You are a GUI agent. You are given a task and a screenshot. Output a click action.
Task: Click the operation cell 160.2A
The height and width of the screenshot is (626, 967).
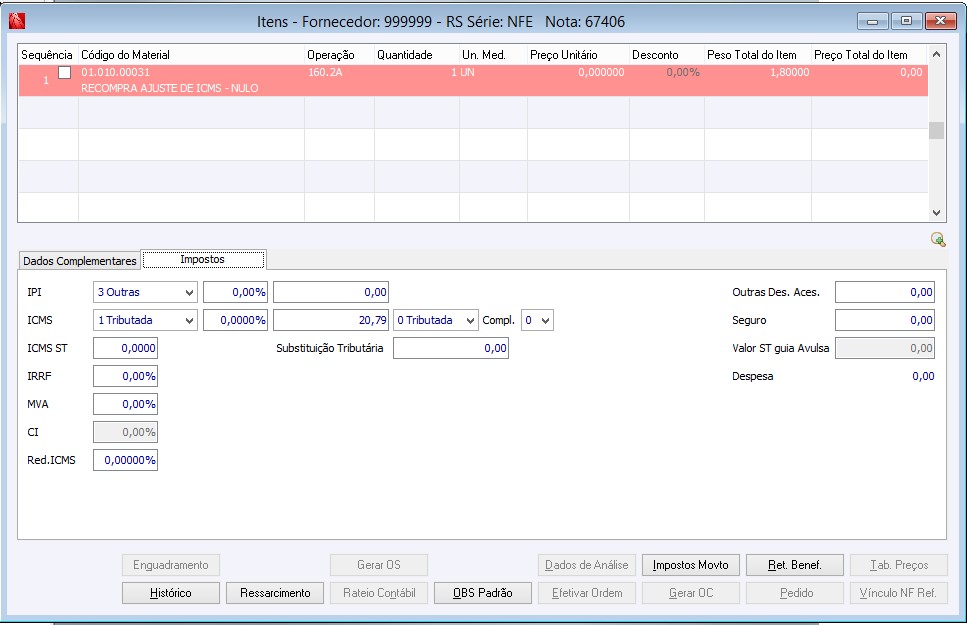[x=325, y=72]
